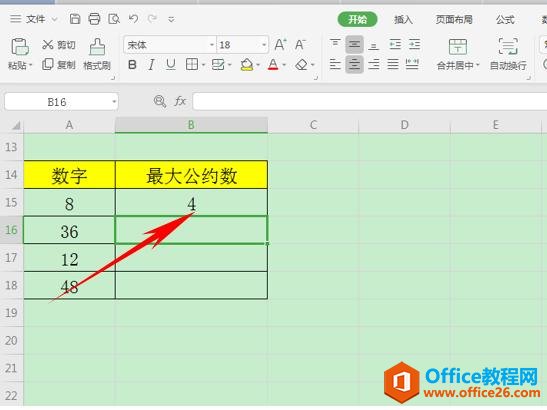Select the 格式刷 format painter
The width and height of the screenshot is (547, 410).
click(97, 54)
